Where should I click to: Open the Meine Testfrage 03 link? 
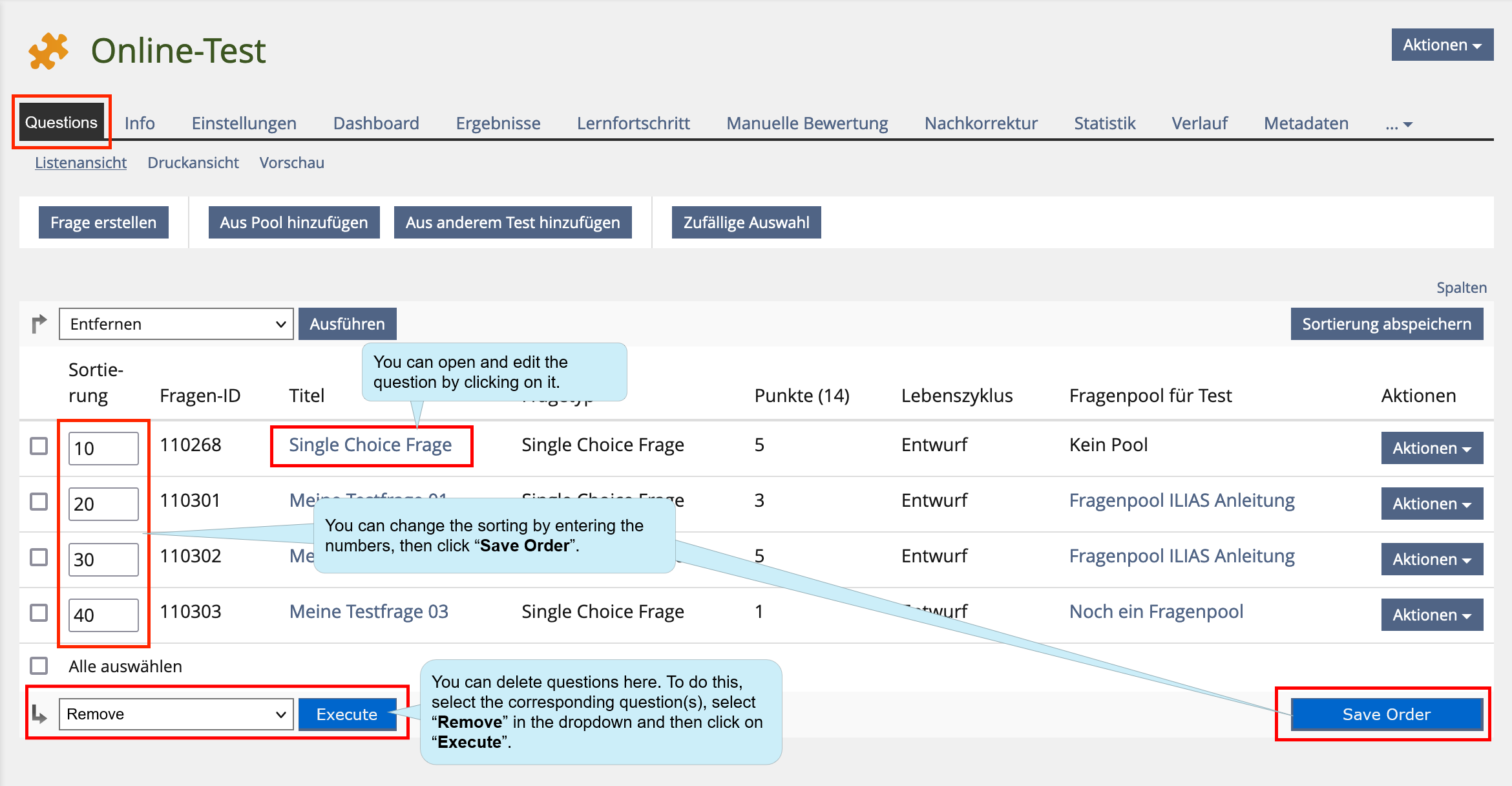[369, 611]
